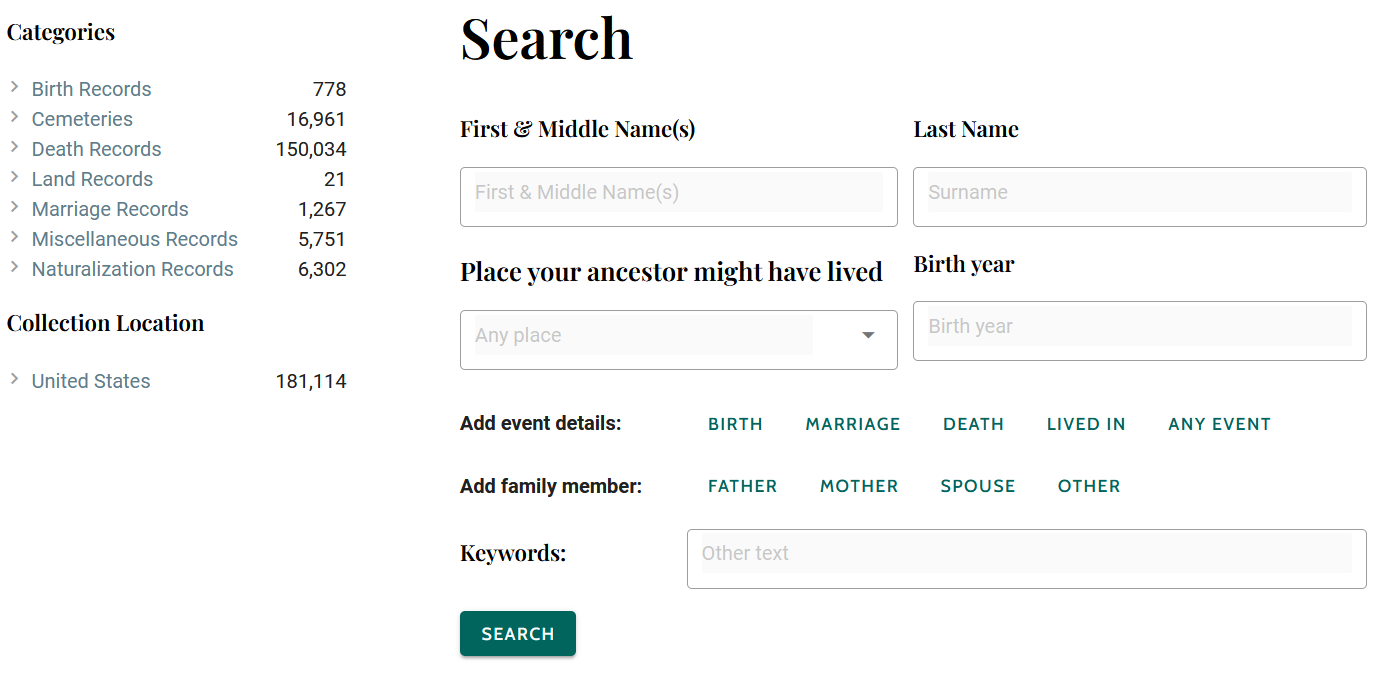Screen dimensions: 1384x679
Task: Open the Miscellaneous Records category link
Action: [x=134, y=239]
